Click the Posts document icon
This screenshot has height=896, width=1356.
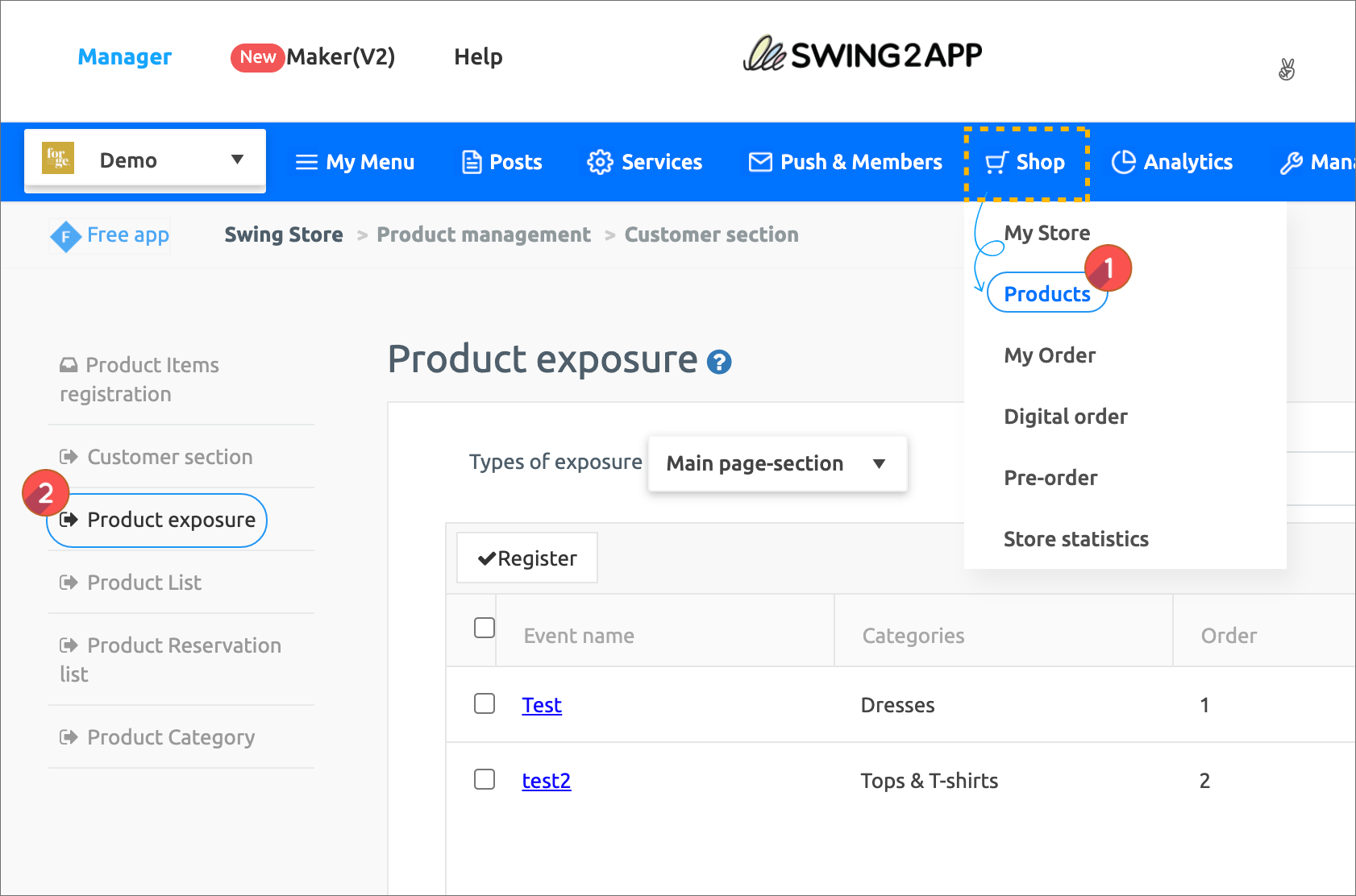[x=472, y=162]
